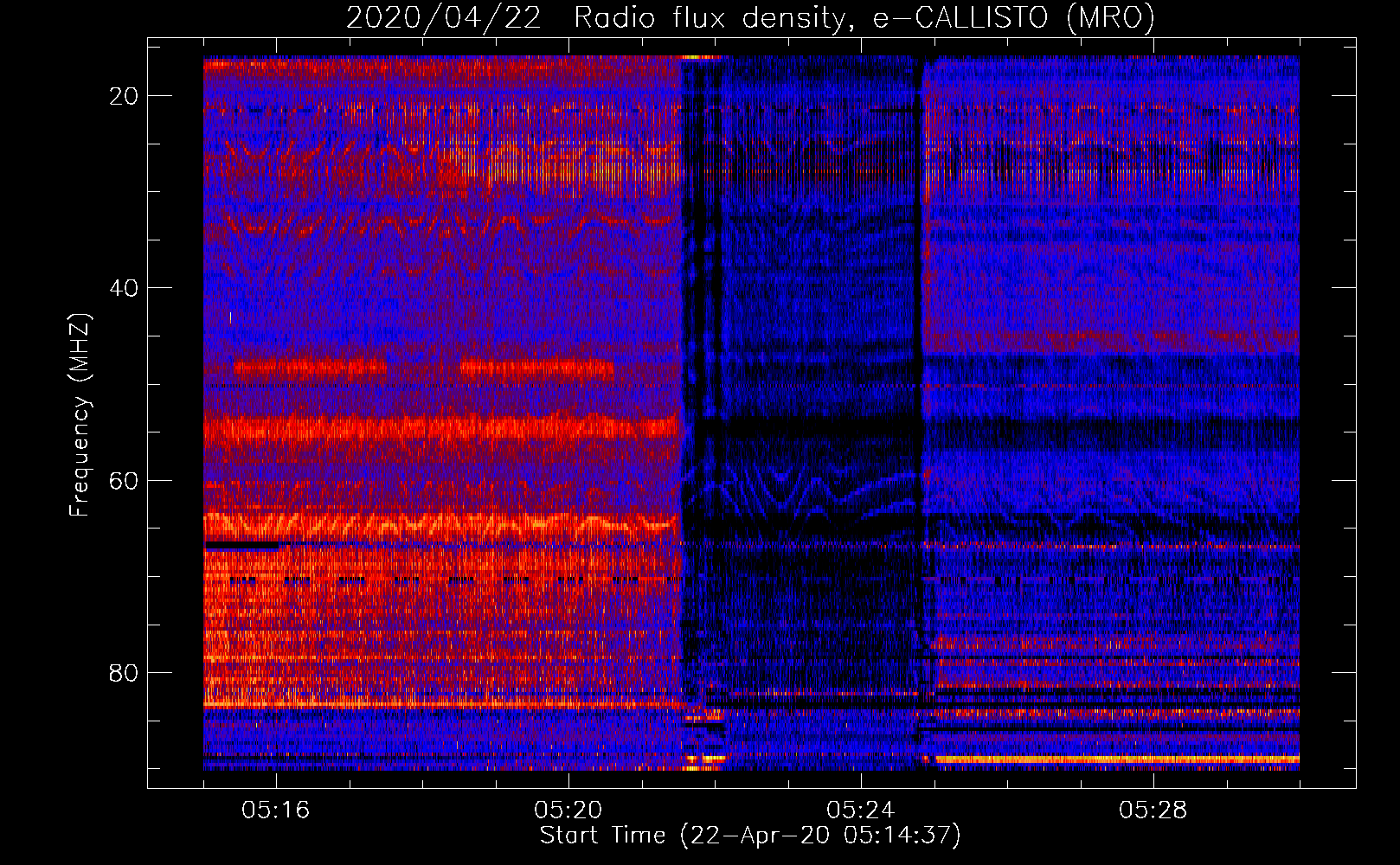Click the 05:20 time tick label

(568, 810)
